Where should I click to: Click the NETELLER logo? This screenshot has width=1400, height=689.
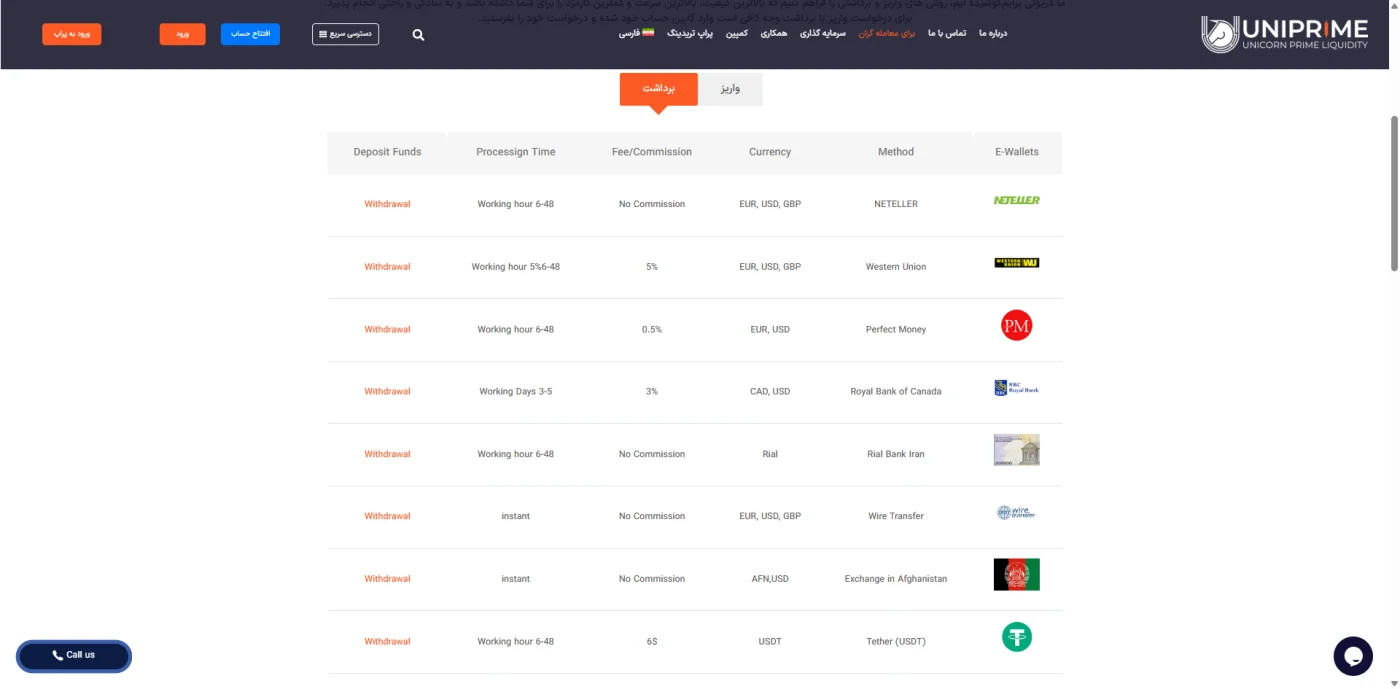1017,200
